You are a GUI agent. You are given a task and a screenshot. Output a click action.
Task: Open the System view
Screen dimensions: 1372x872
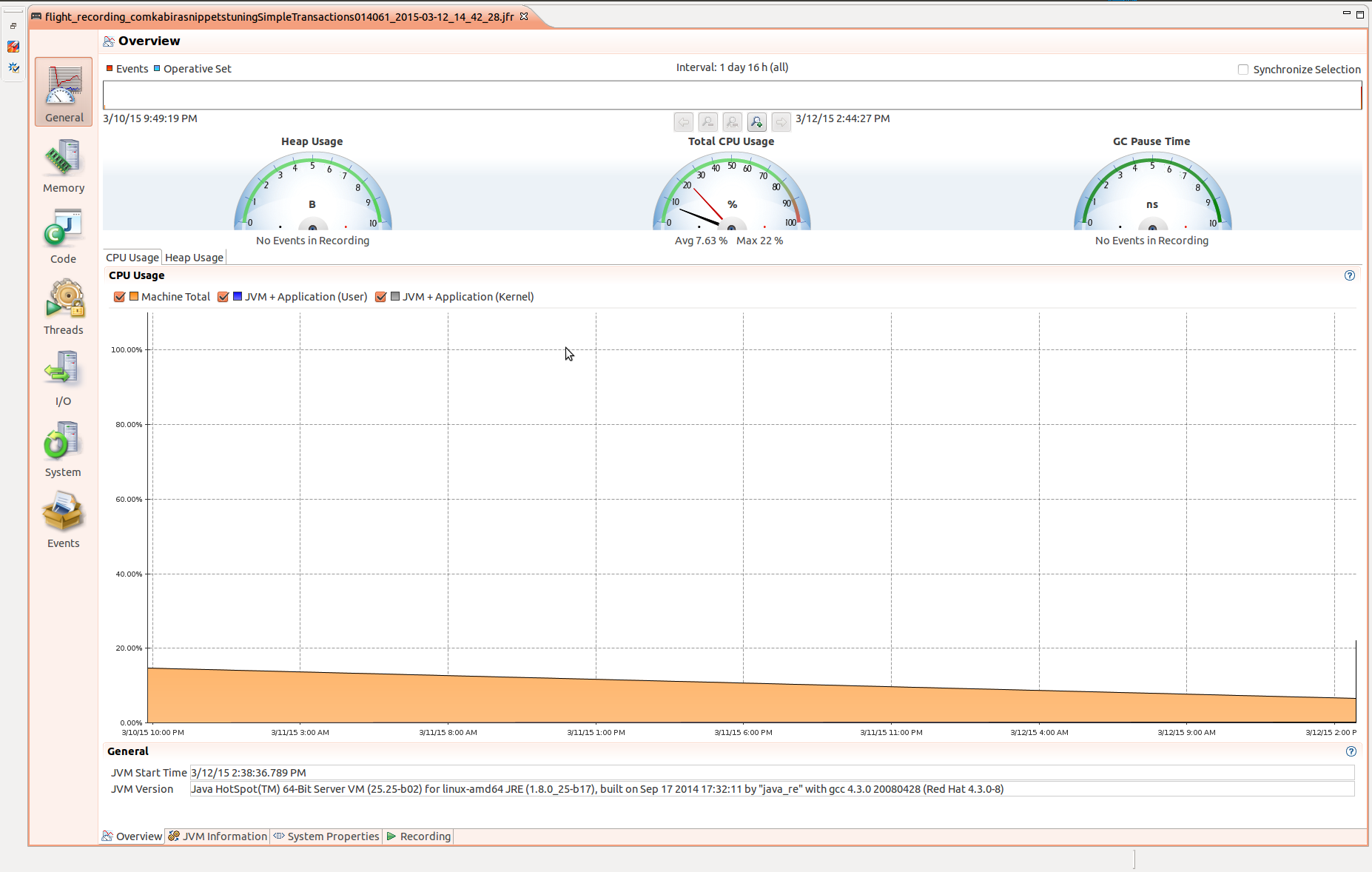click(63, 446)
